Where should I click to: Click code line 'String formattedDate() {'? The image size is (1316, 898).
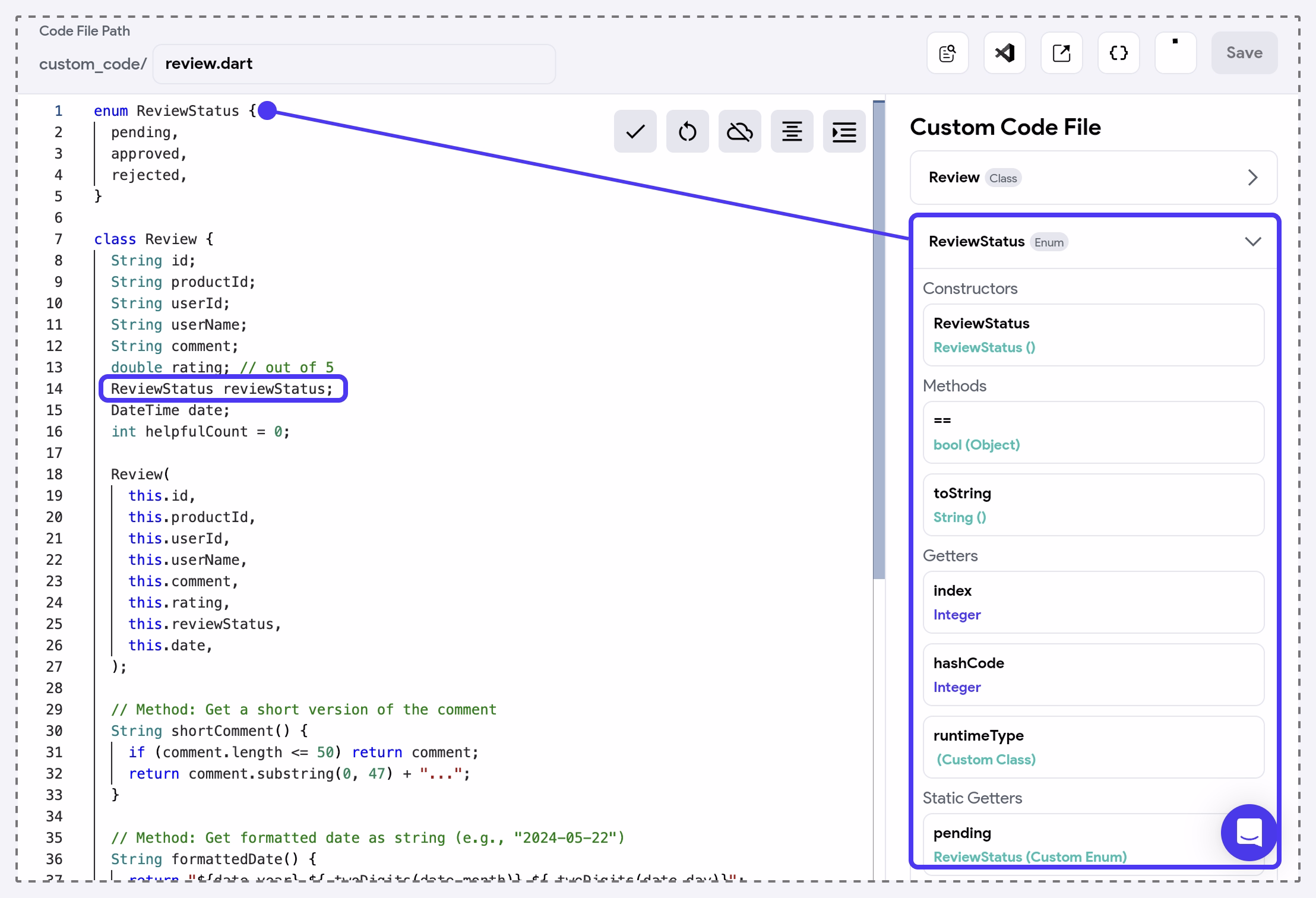pyautogui.click(x=214, y=859)
